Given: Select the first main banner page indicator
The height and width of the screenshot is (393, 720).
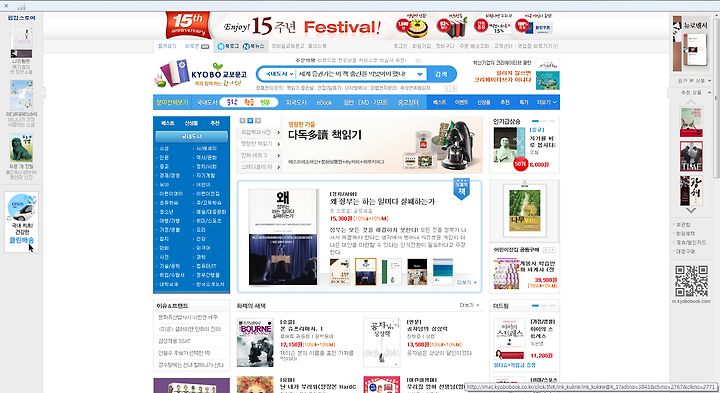Looking at the screenshot, I should point(243,120).
